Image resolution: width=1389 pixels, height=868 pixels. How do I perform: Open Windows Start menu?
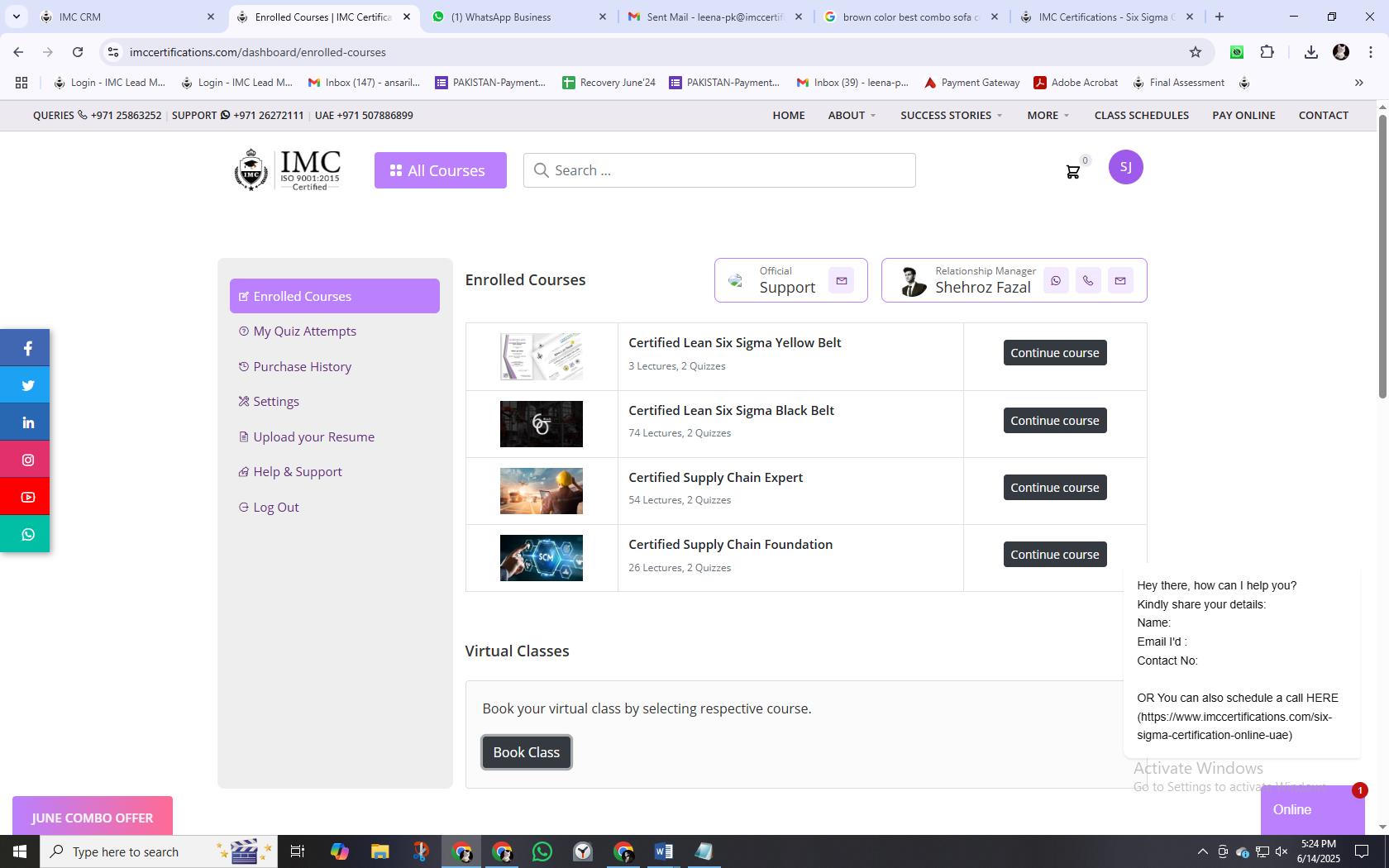pyautogui.click(x=20, y=851)
